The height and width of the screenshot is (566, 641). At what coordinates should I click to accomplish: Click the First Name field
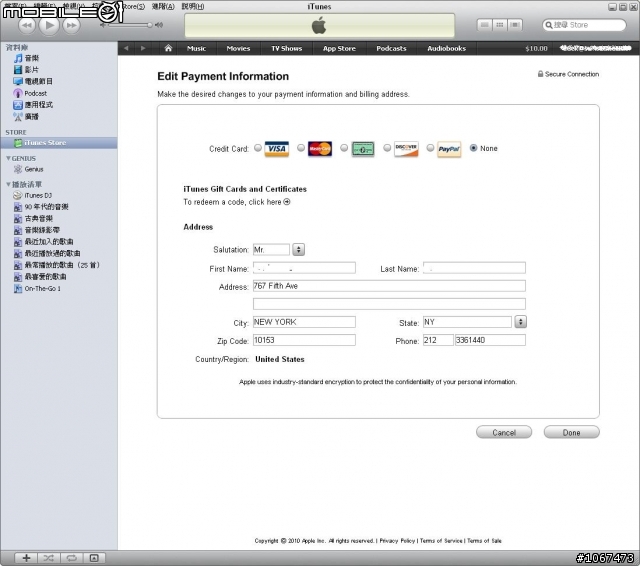(x=304, y=268)
